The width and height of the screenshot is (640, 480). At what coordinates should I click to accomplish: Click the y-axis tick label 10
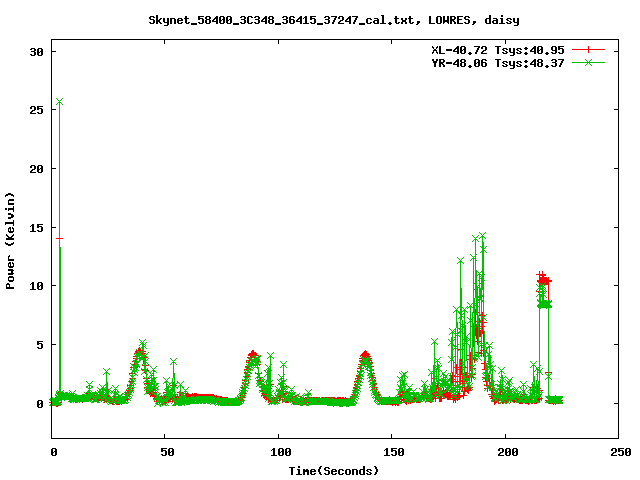(x=37, y=286)
